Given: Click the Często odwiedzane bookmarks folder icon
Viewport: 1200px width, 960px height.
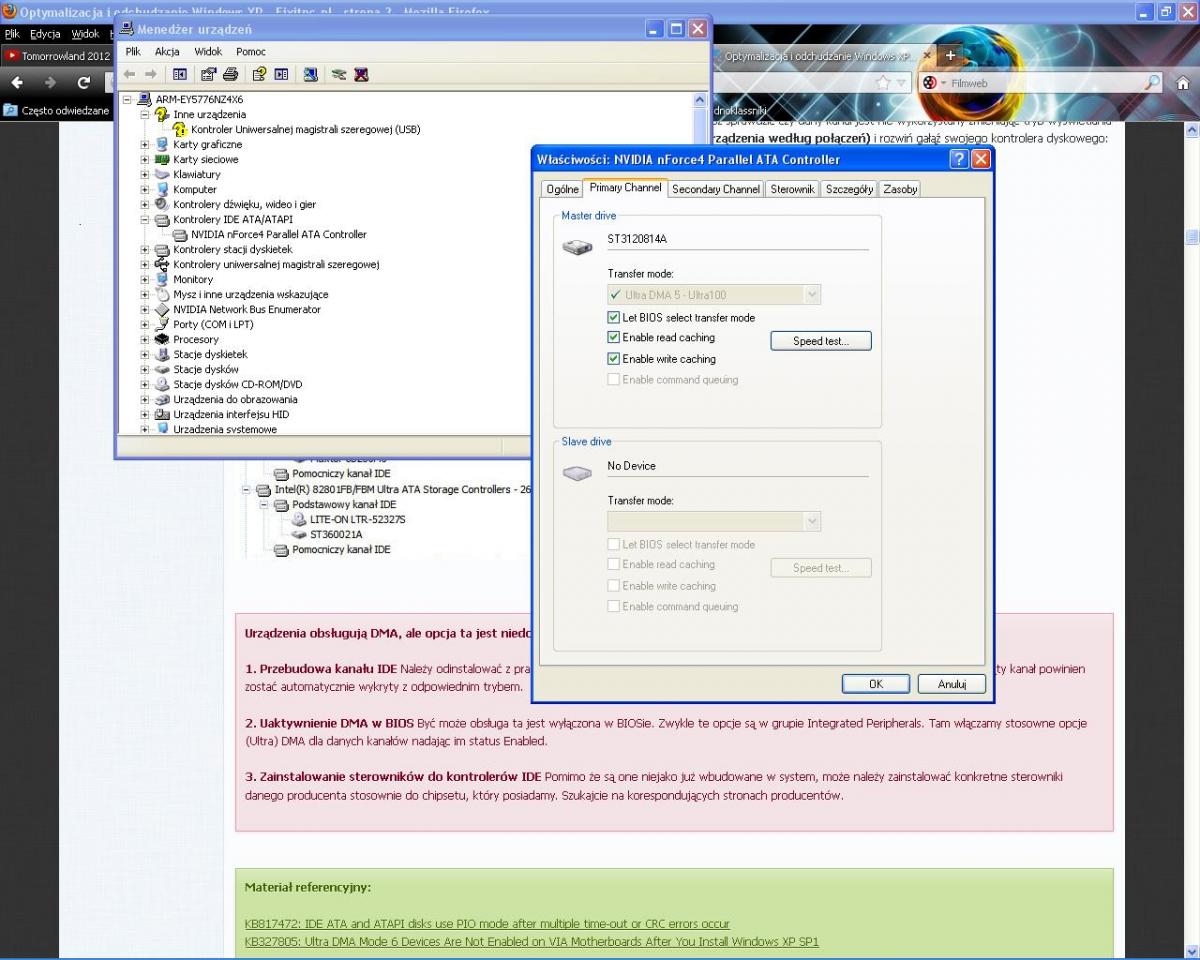Looking at the screenshot, I should (x=11, y=111).
